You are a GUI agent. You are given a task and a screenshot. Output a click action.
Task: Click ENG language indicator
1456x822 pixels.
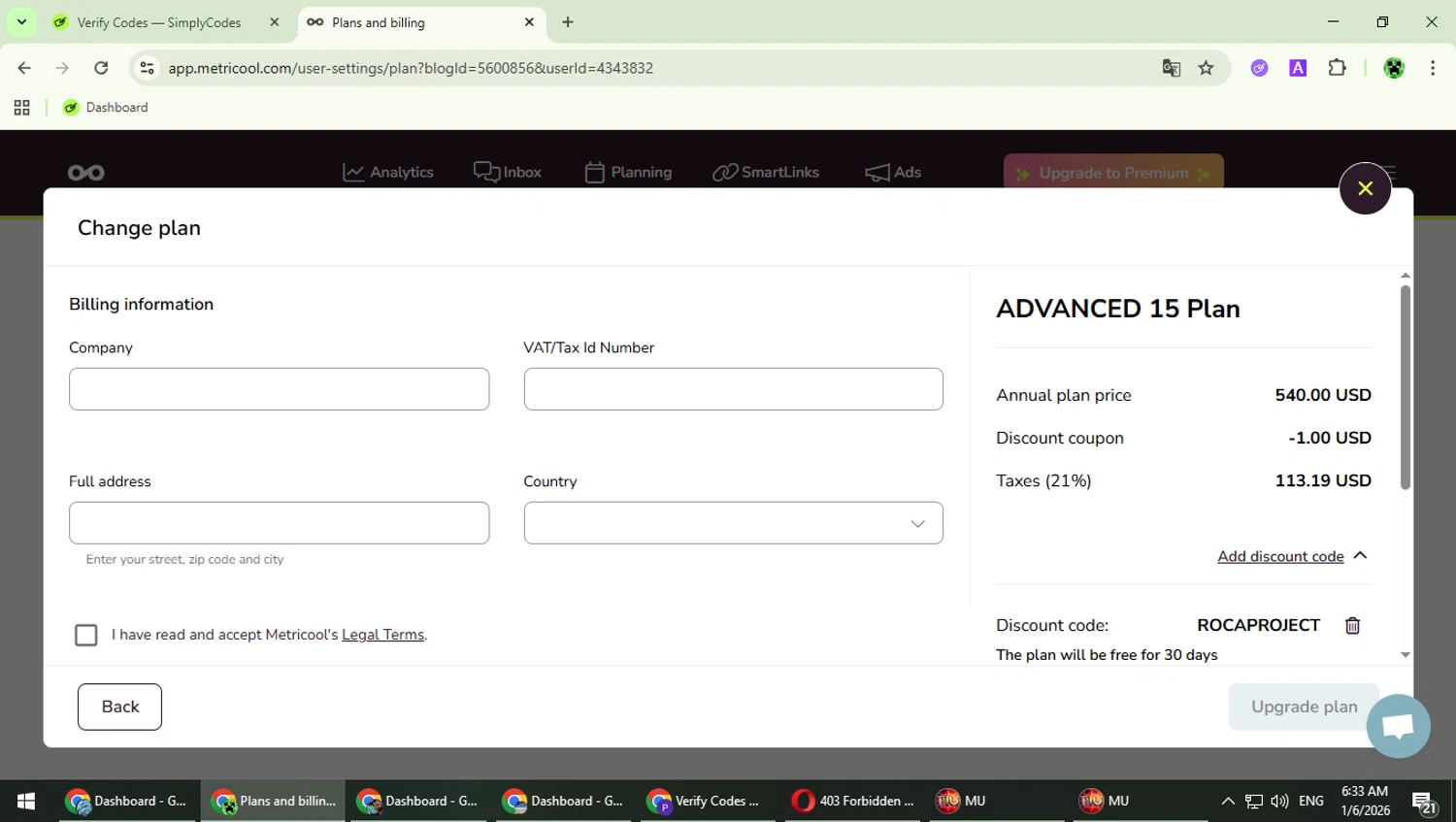point(1310,801)
